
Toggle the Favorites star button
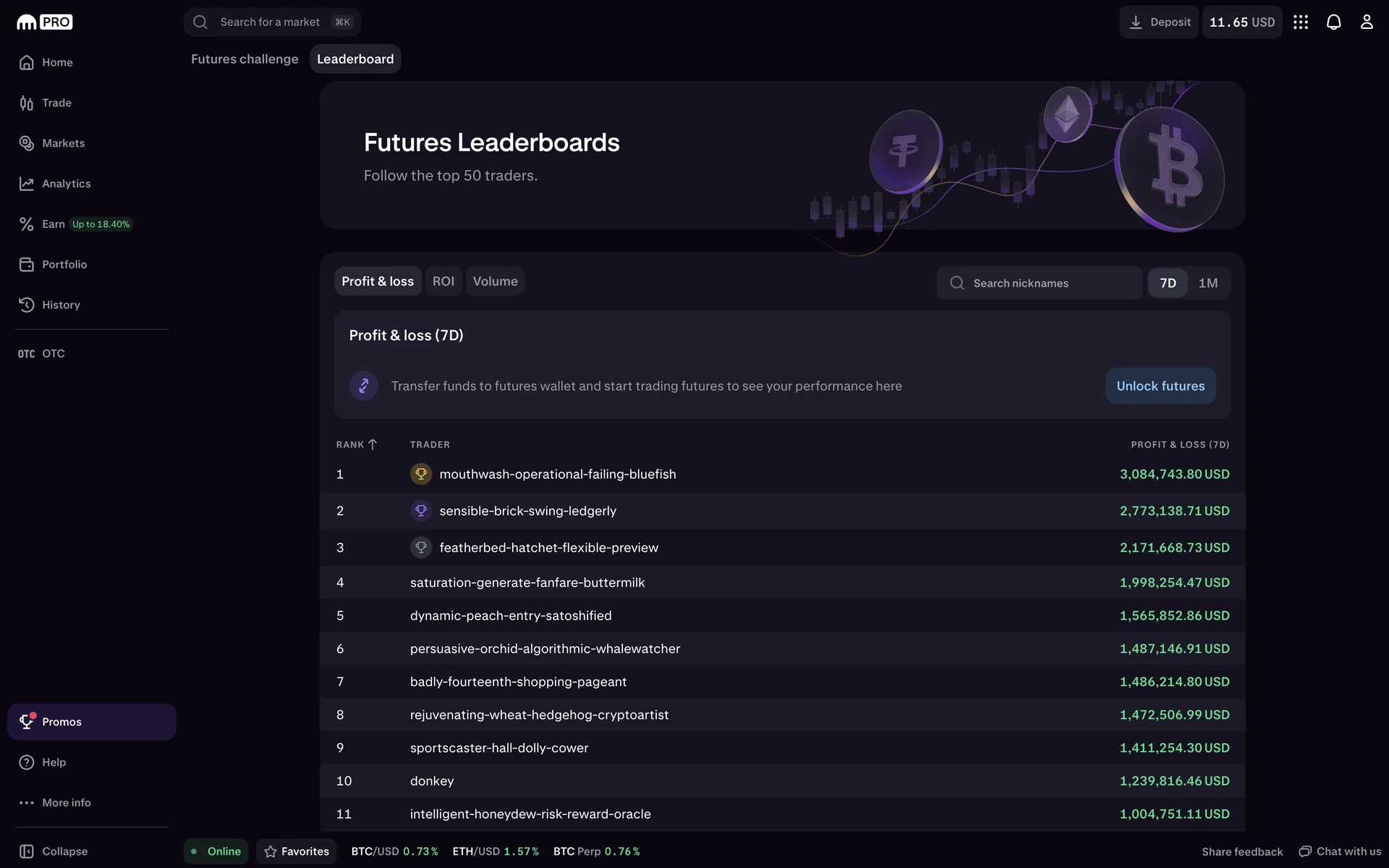296,851
